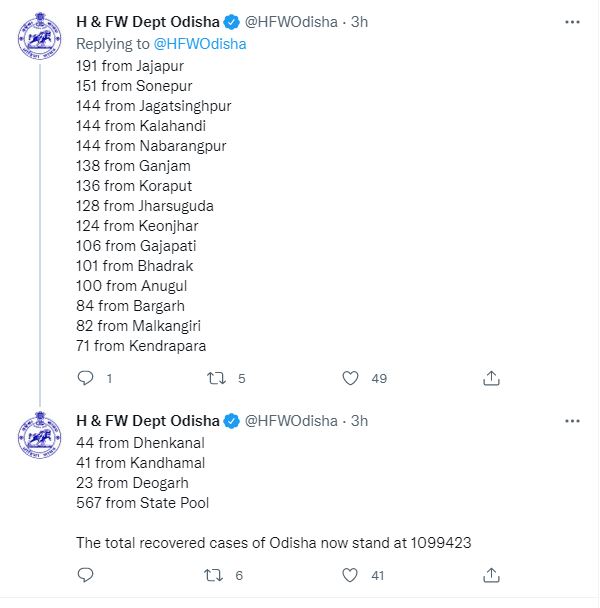Image resolution: width=600 pixels, height=608 pixels.
Task: Open the second tweet's 3h timestamp
Action: 359,421
